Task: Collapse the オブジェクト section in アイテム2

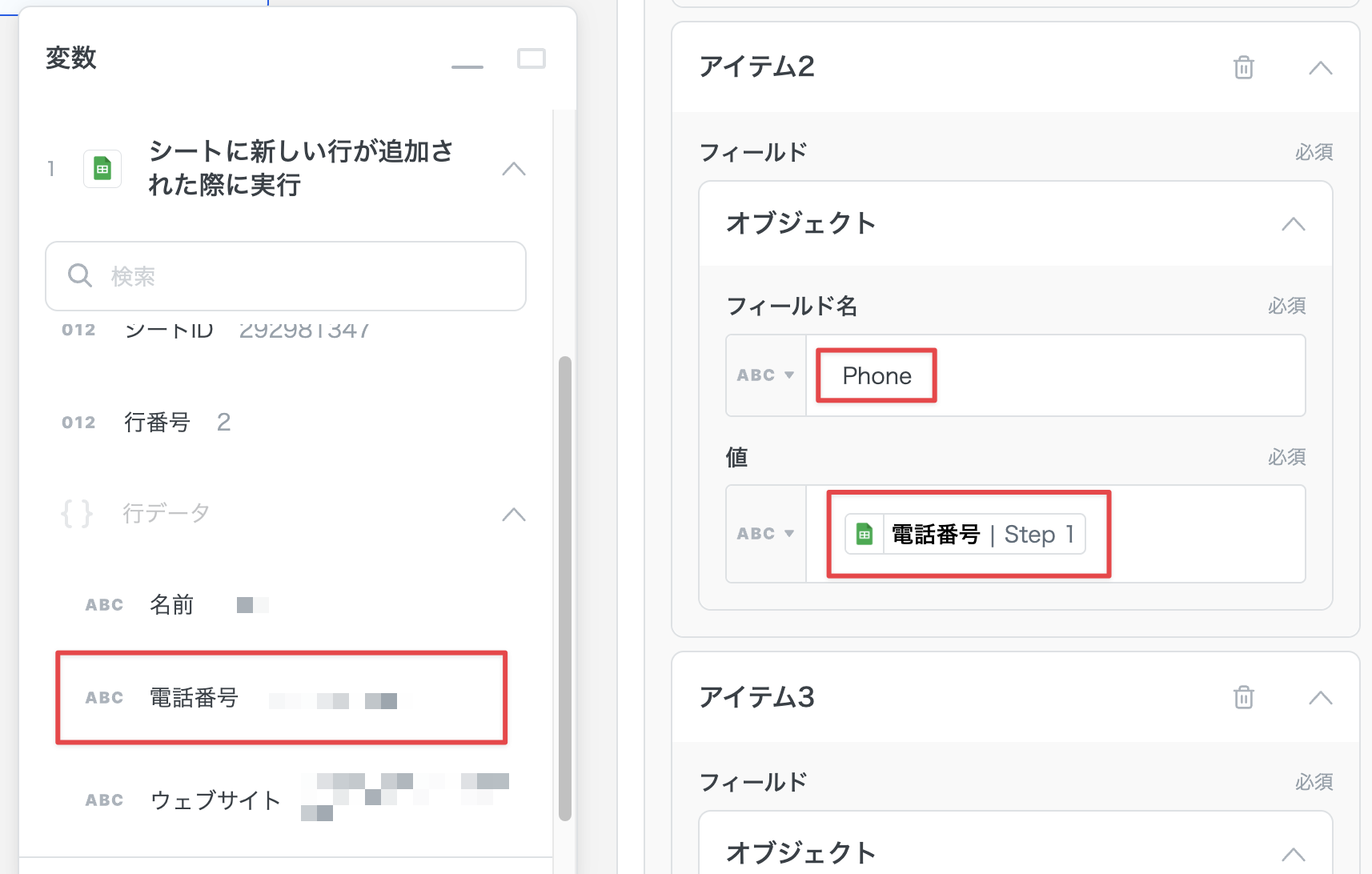Action: click(x=1293, y=224)
